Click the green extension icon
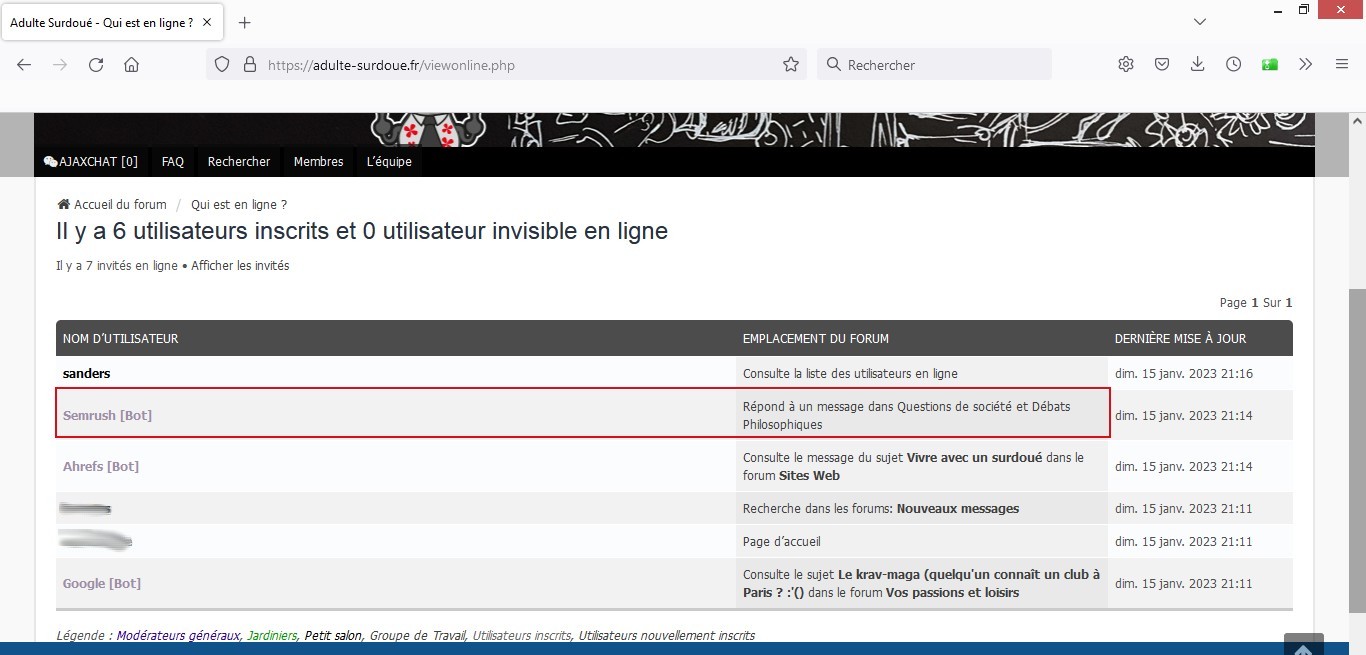1366x655 pixels. tap(1270, 64)
